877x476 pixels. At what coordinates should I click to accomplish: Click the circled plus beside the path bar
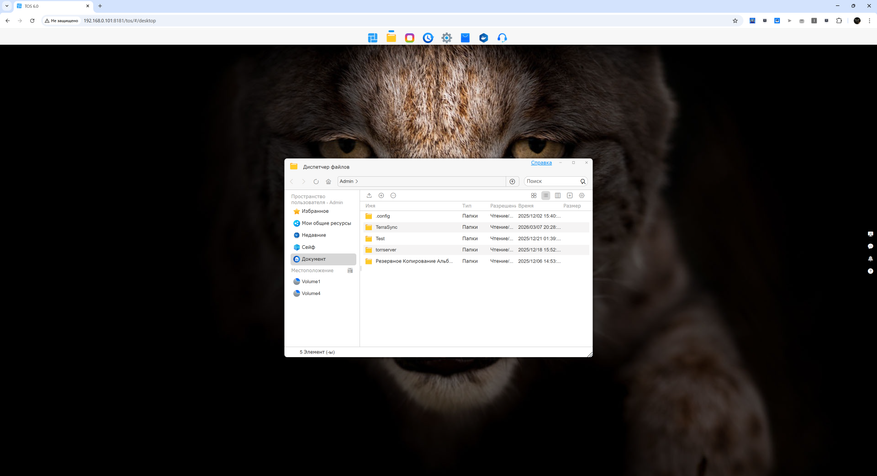click(512, 181)
